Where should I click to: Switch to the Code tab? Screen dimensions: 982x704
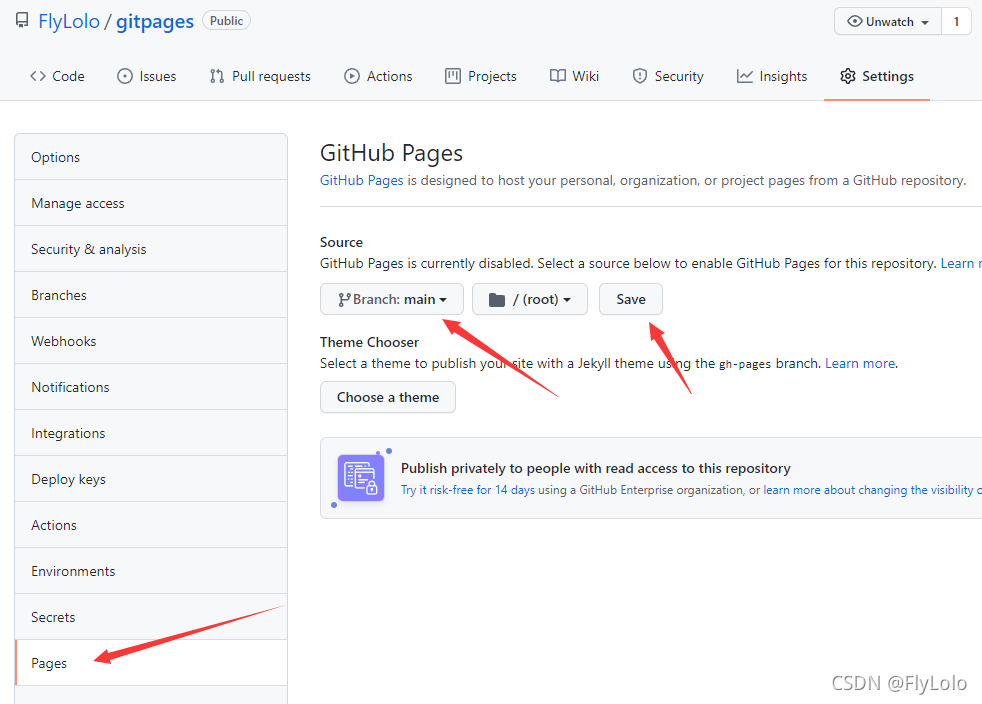pos(57,76)
